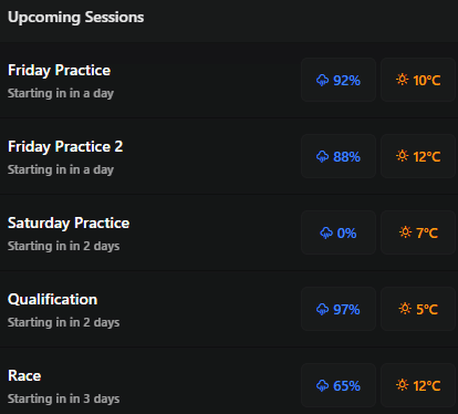Click the 12°C temperature badge for Race

point(418,385)
